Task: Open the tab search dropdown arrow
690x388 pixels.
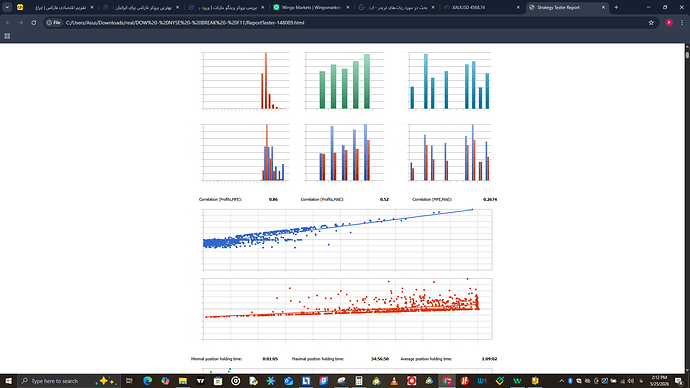Action: coord(7,7)
